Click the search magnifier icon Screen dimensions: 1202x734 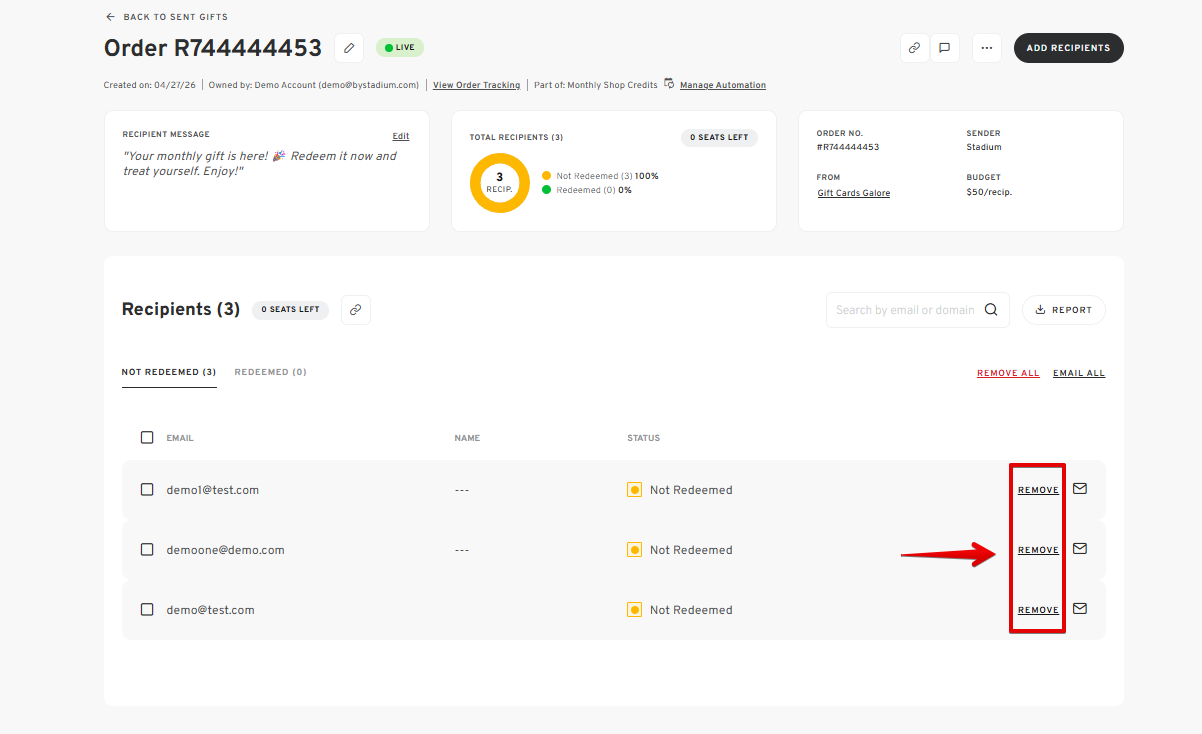click(991, 310)
